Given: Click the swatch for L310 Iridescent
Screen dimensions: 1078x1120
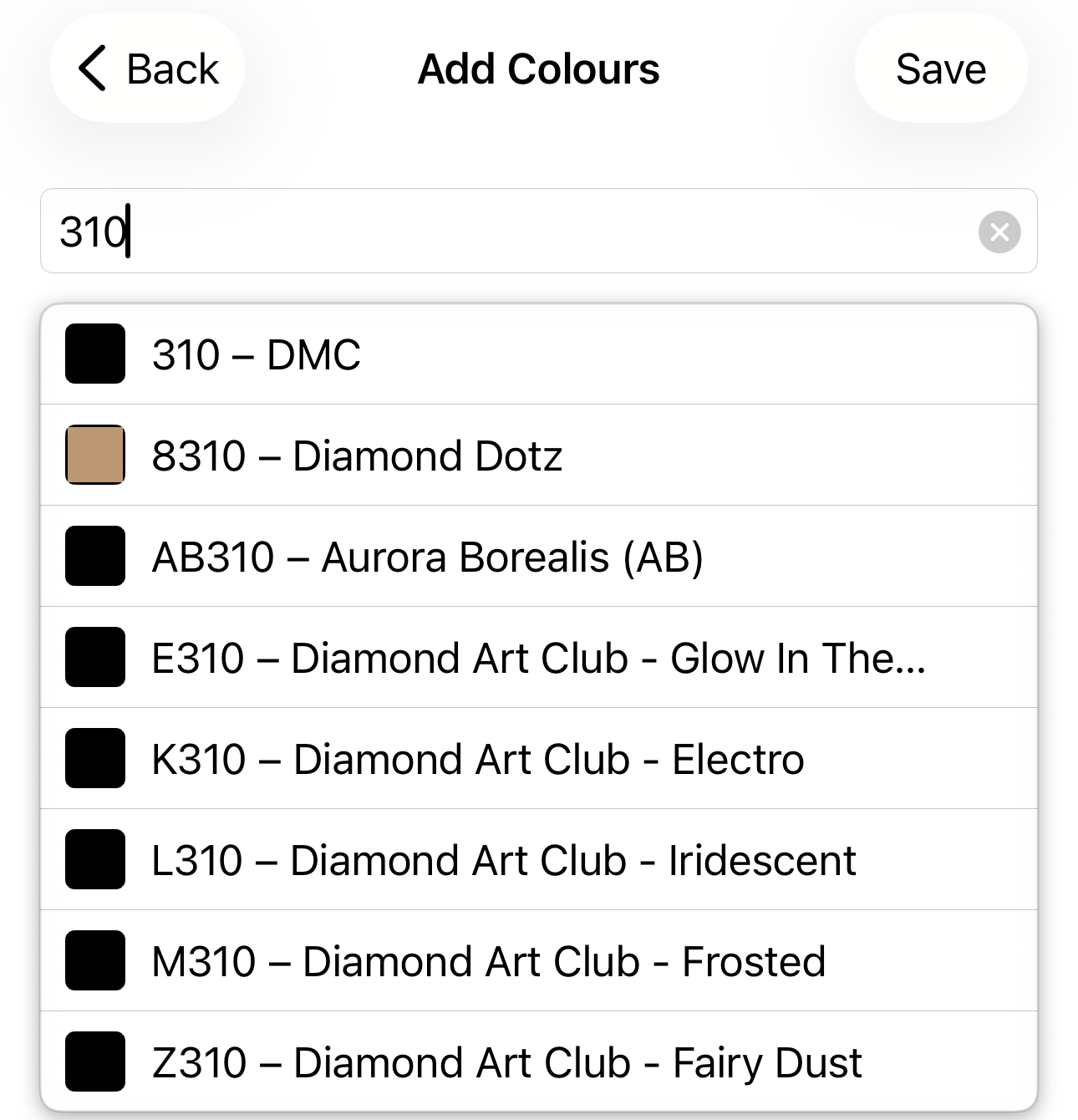Looking at the screenshot, I should coord(95,859).
